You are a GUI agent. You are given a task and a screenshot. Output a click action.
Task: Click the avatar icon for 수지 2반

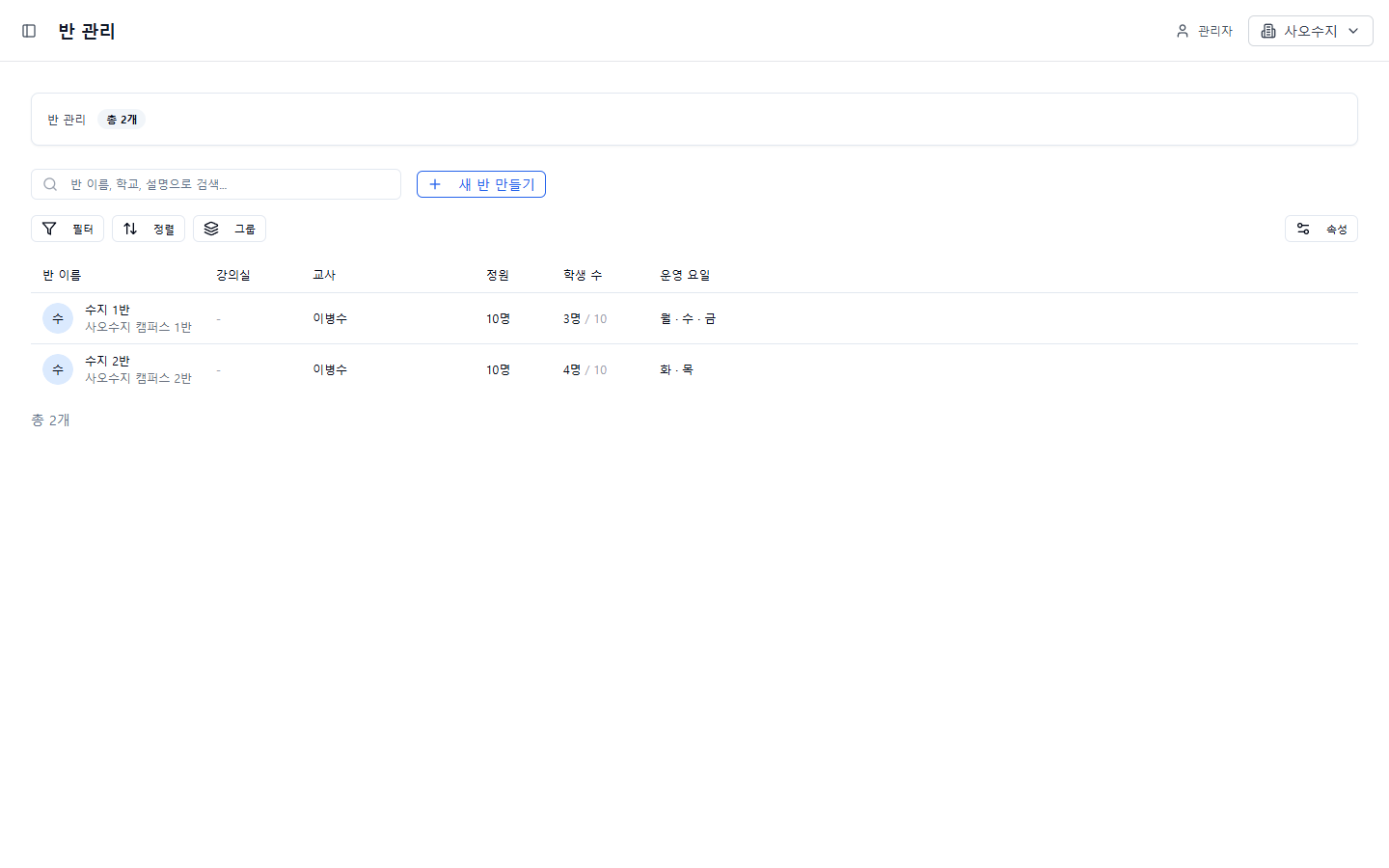coord(58,369)
